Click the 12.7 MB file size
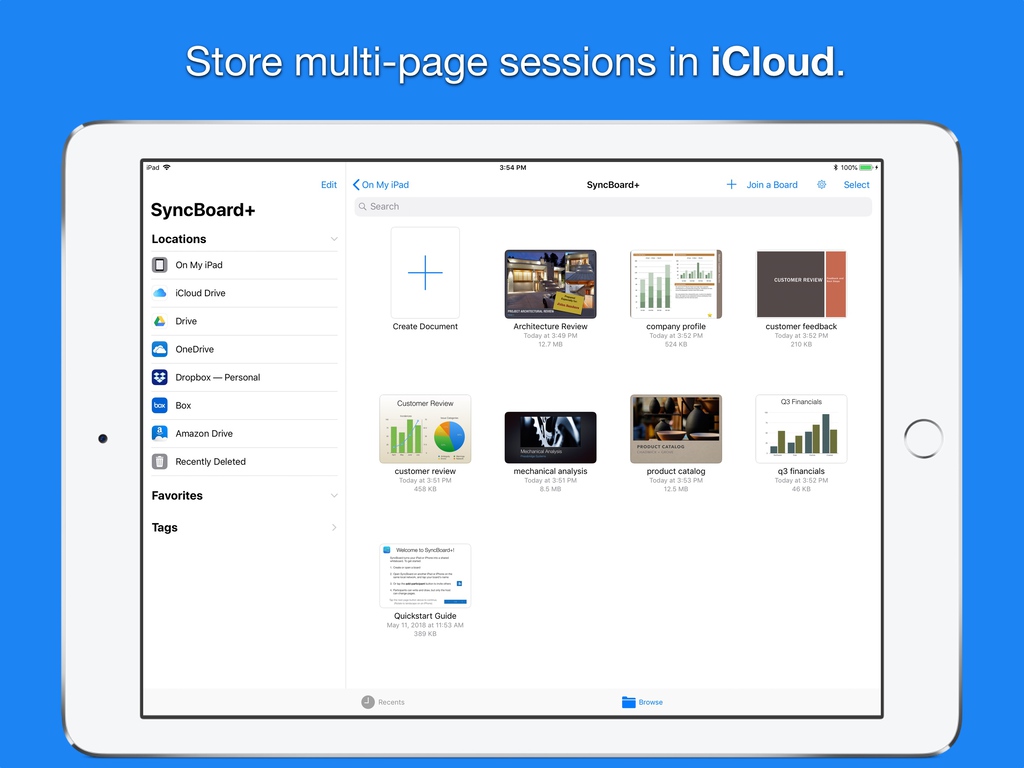Viewport: 1024px width, 768px height. (x=551, y=344)
